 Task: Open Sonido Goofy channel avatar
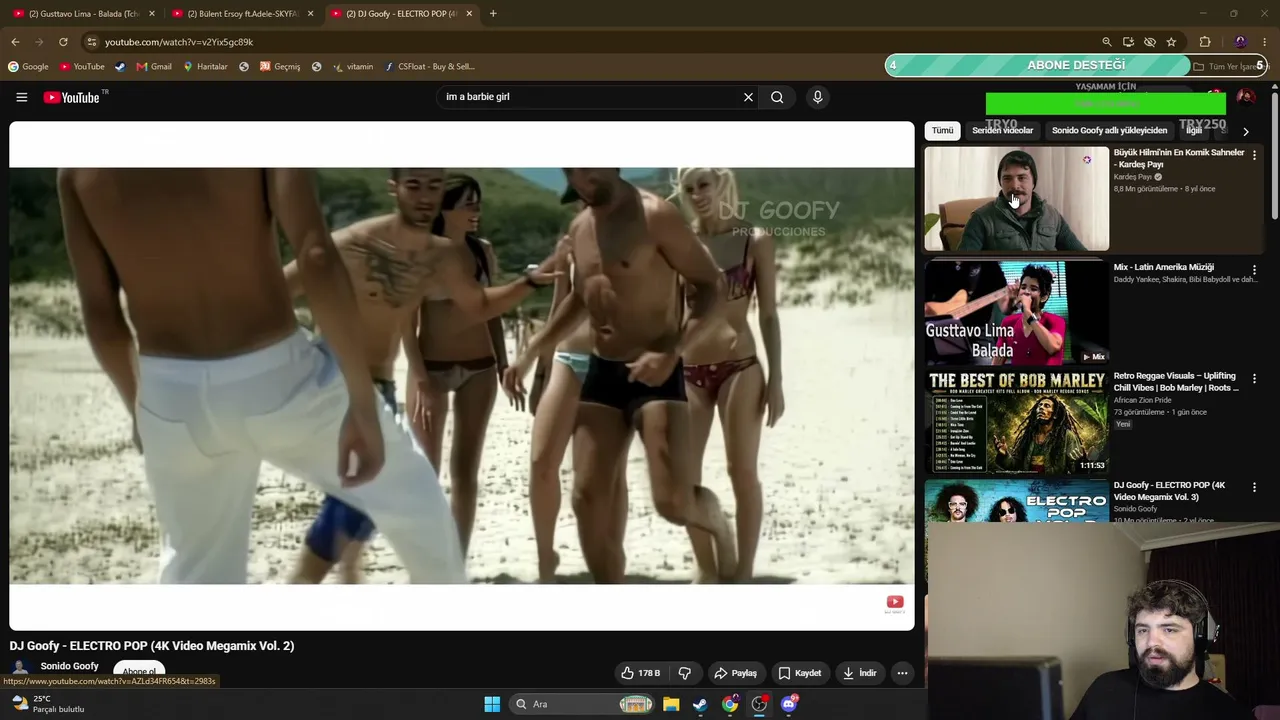coord(20,669)
